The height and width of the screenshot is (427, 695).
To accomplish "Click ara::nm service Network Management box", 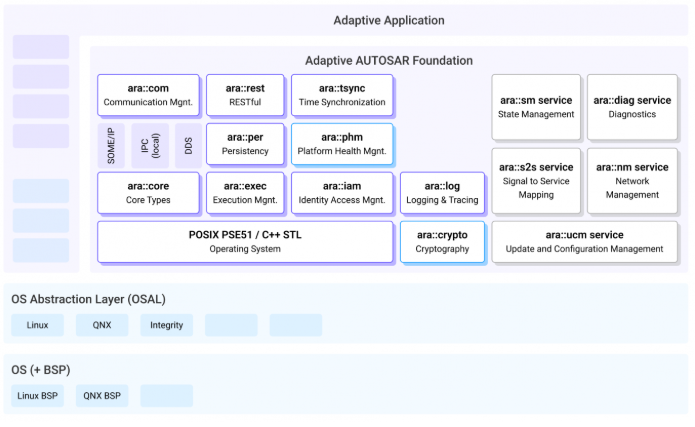I will tap(632, 180).
